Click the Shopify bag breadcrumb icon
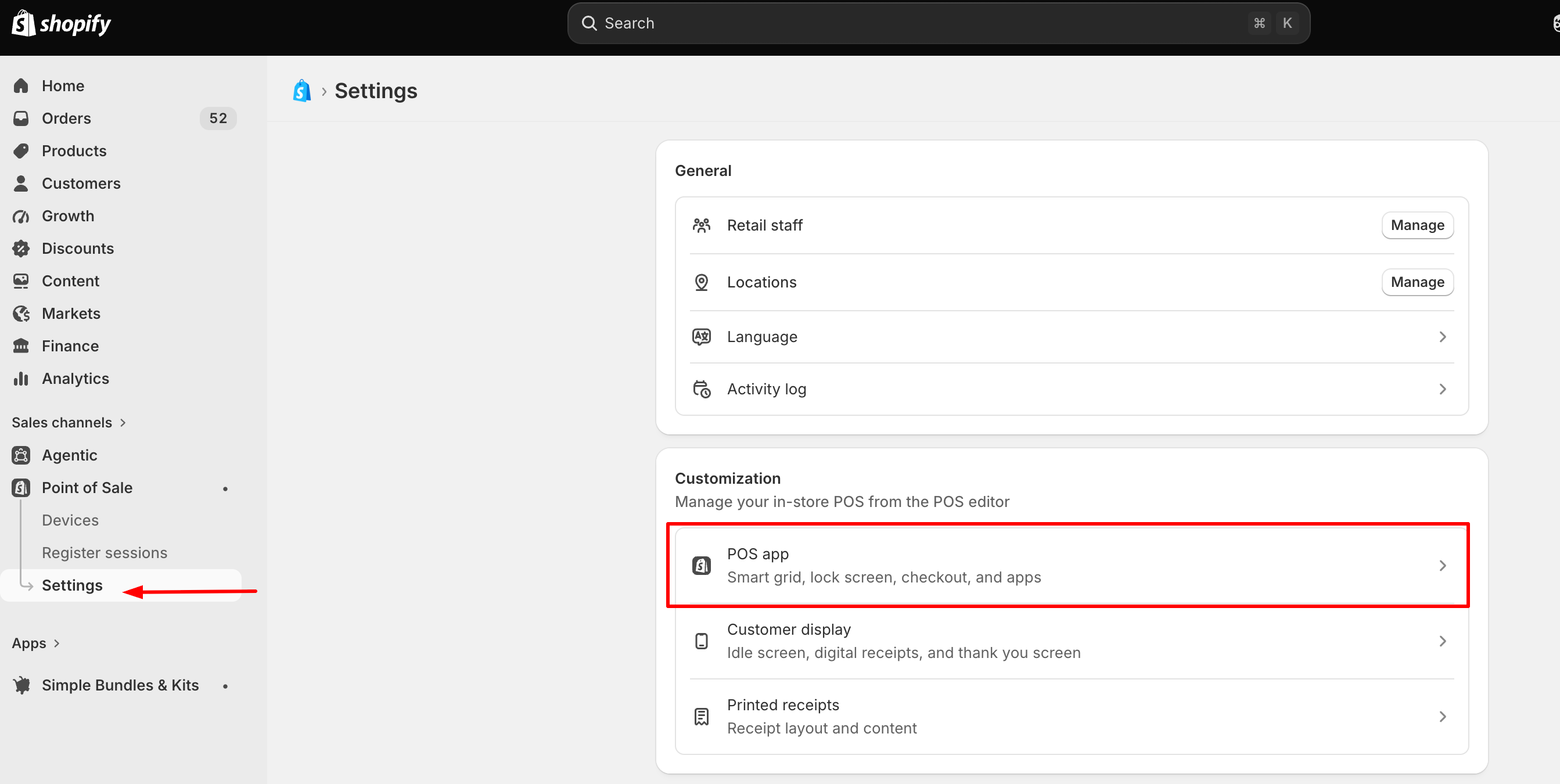The height and width of the screenshot is (784, 1560). [x=302, y=91]
